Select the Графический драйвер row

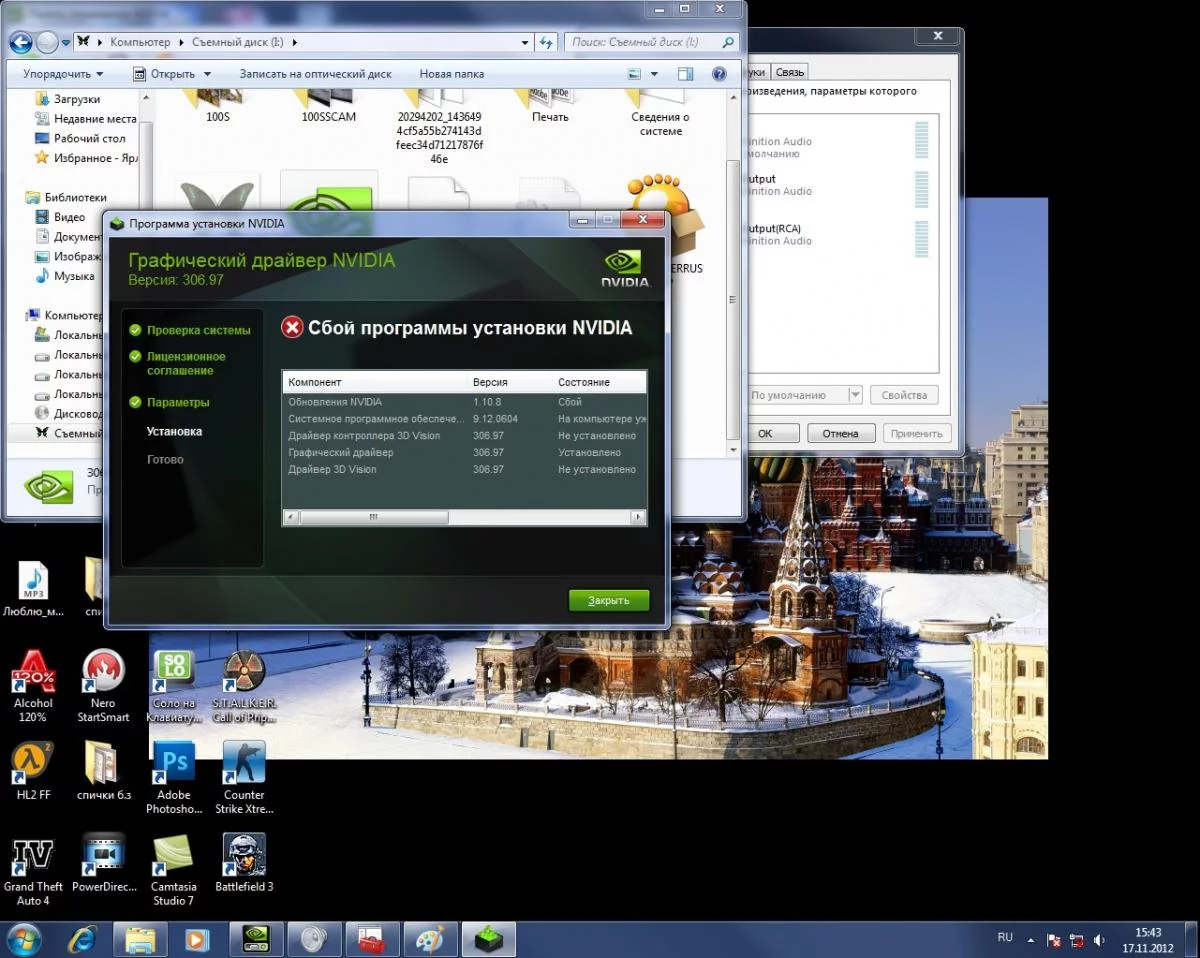point(465,452)
